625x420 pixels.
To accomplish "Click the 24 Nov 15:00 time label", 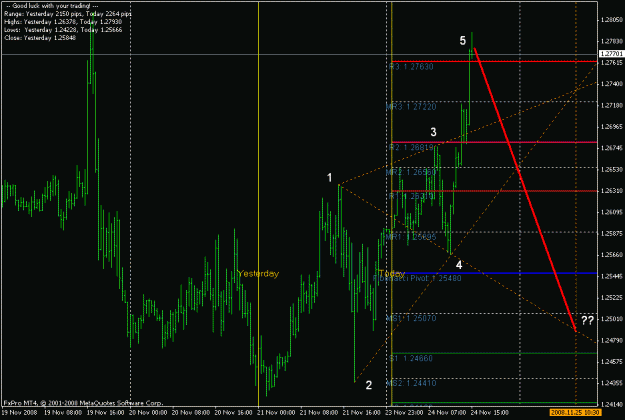I will 490,412.
